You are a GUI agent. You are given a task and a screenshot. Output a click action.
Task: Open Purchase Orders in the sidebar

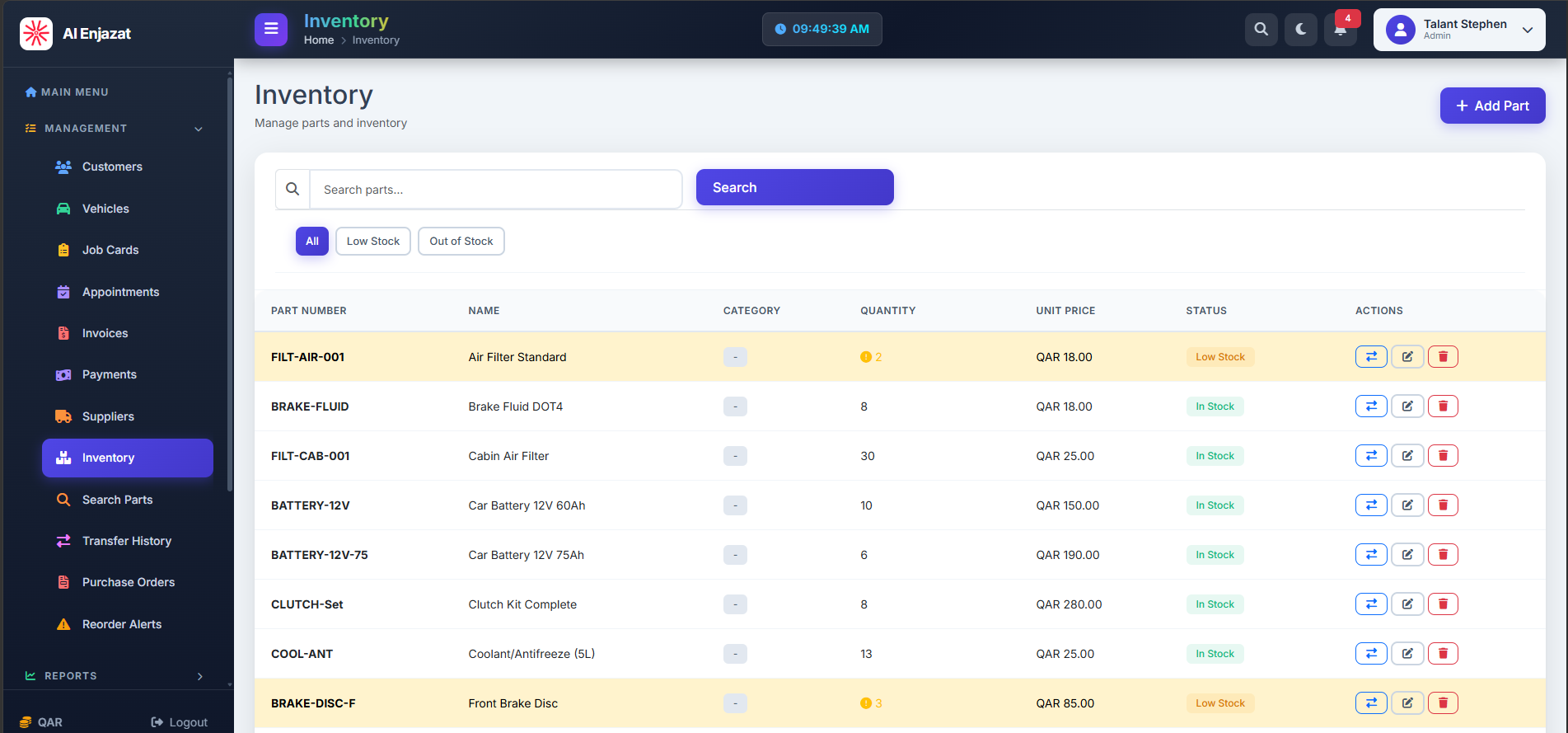(x=128, y=582)
